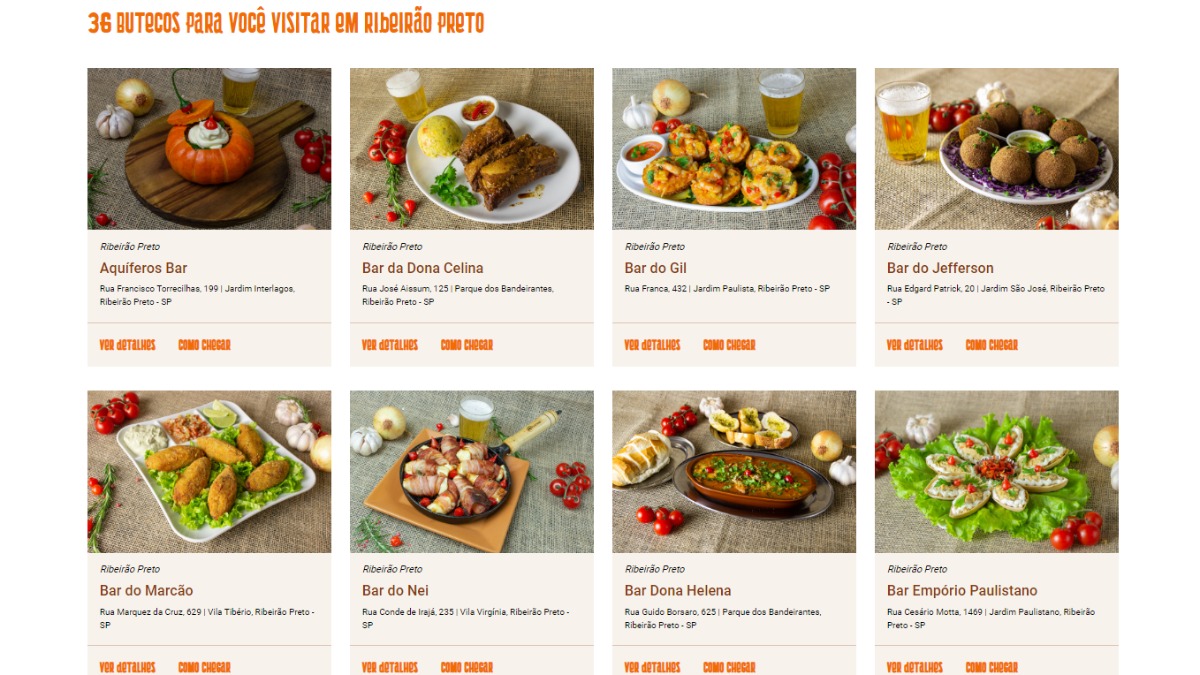Image resolution: width=1200 pixels, height=675 pixels.
Task: Click 'Como chegar' for Aquíferos Bar
Action: coord(204,345)
